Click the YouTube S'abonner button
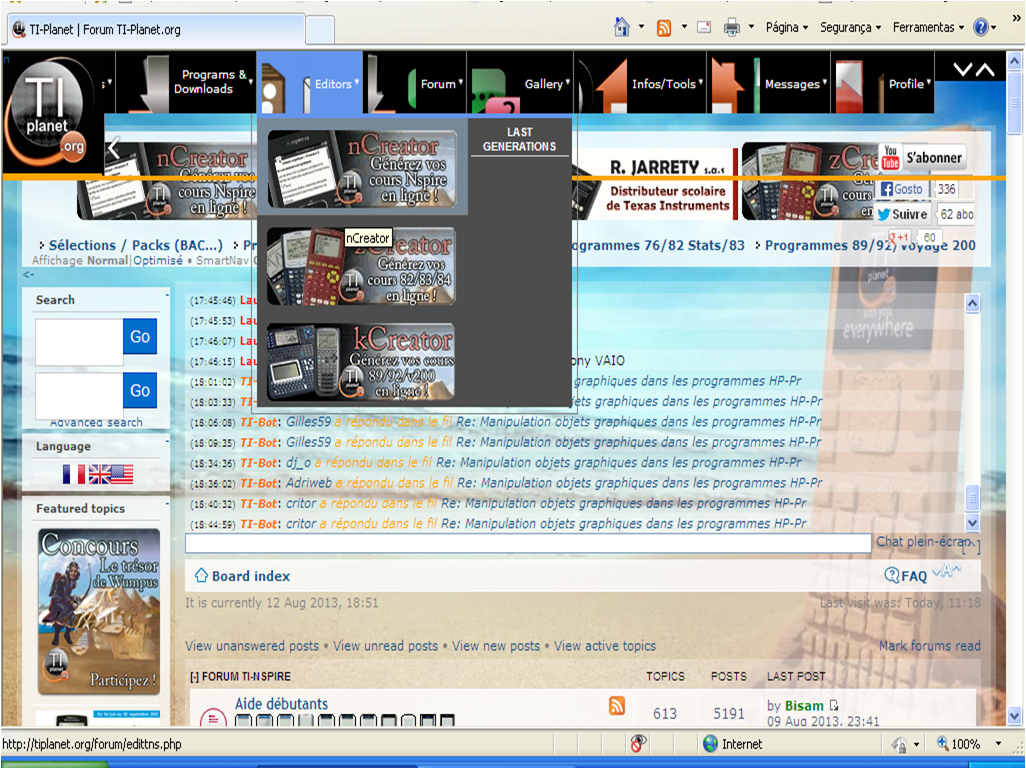The width and height of the screenshot is (1026, 769). pos(922,158)
